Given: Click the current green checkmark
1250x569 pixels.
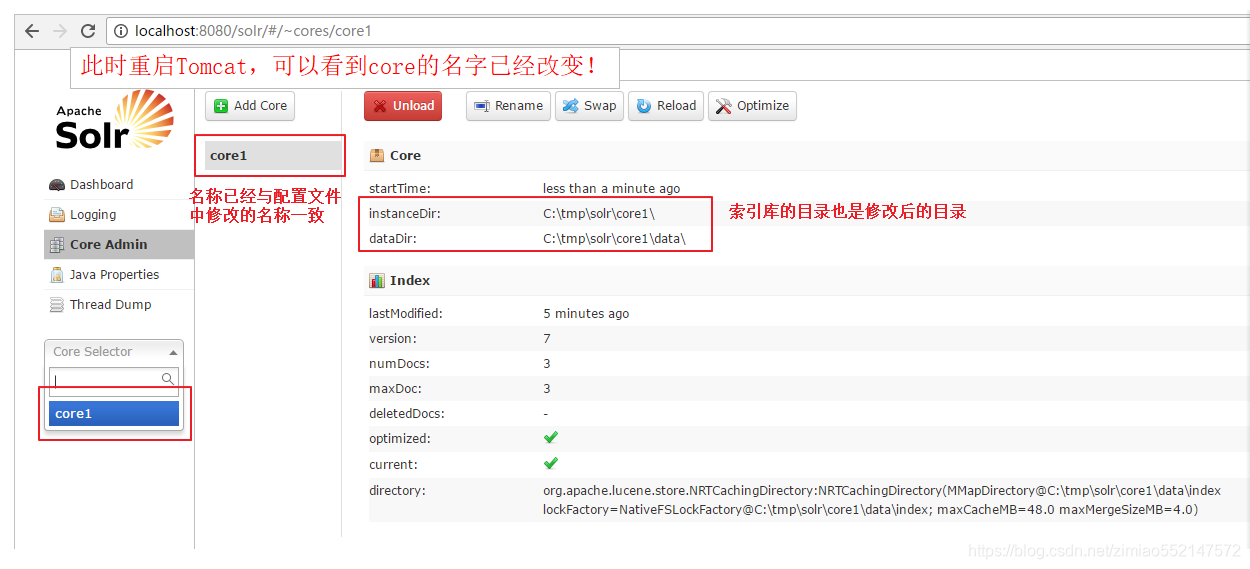Looking at the screenshot, I should pyautogui.click(x=550, y=463).
